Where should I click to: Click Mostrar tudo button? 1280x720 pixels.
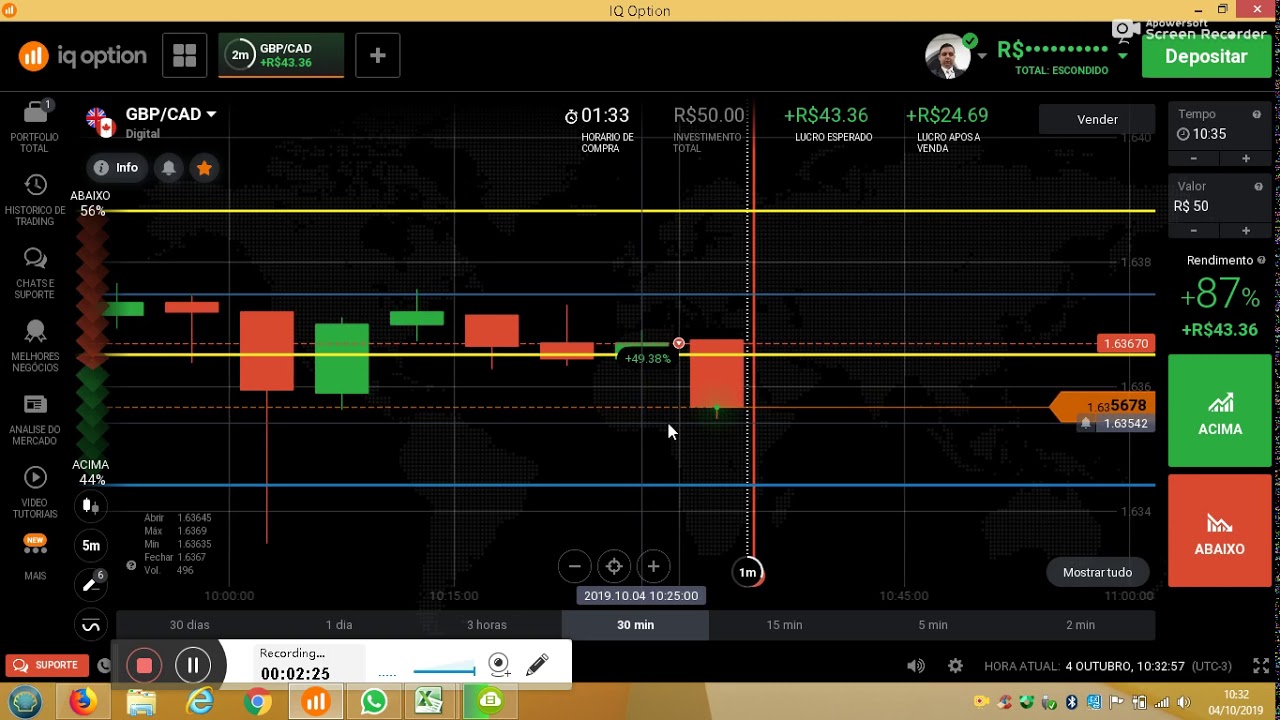[1097, 572]
